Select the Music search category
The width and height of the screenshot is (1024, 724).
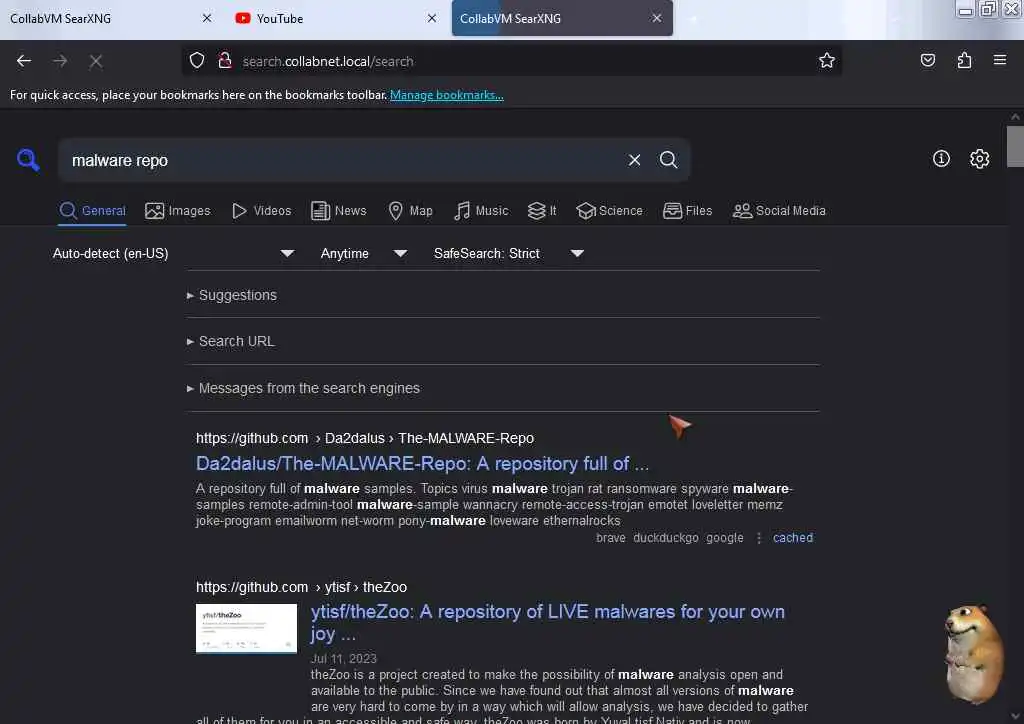481,211
